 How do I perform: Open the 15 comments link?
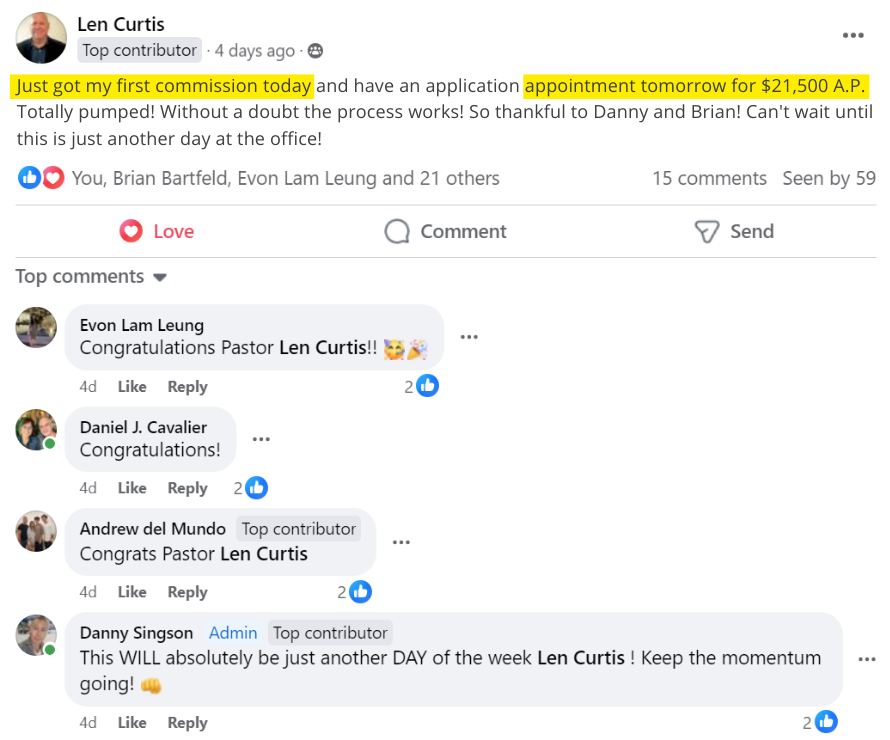(x=709, y=178)
